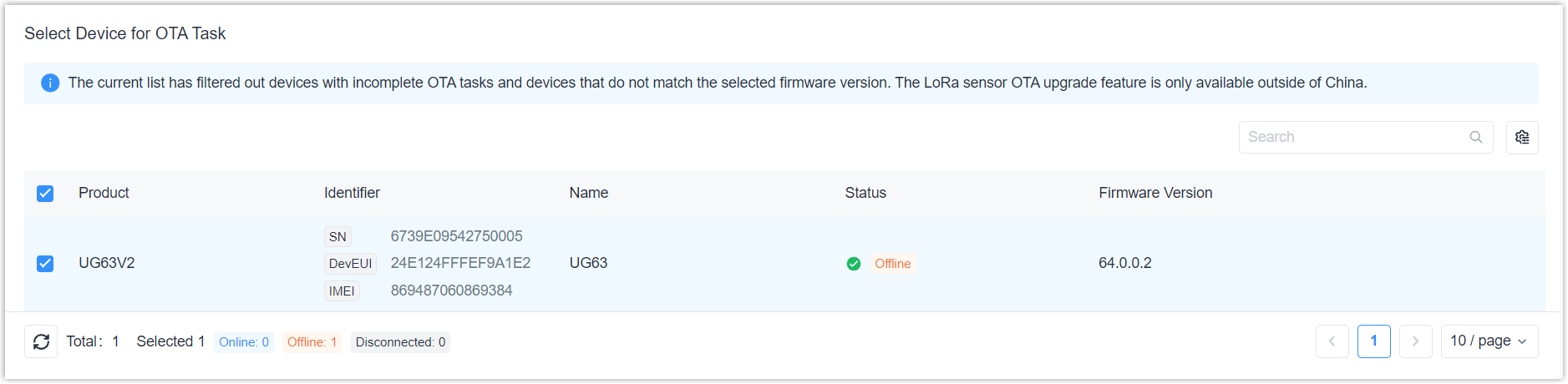Image resolution: width=1568 pixels, height=384 pixels.
Task: Filter by Online: 0 tag
Action: click(x=244, y=342)
